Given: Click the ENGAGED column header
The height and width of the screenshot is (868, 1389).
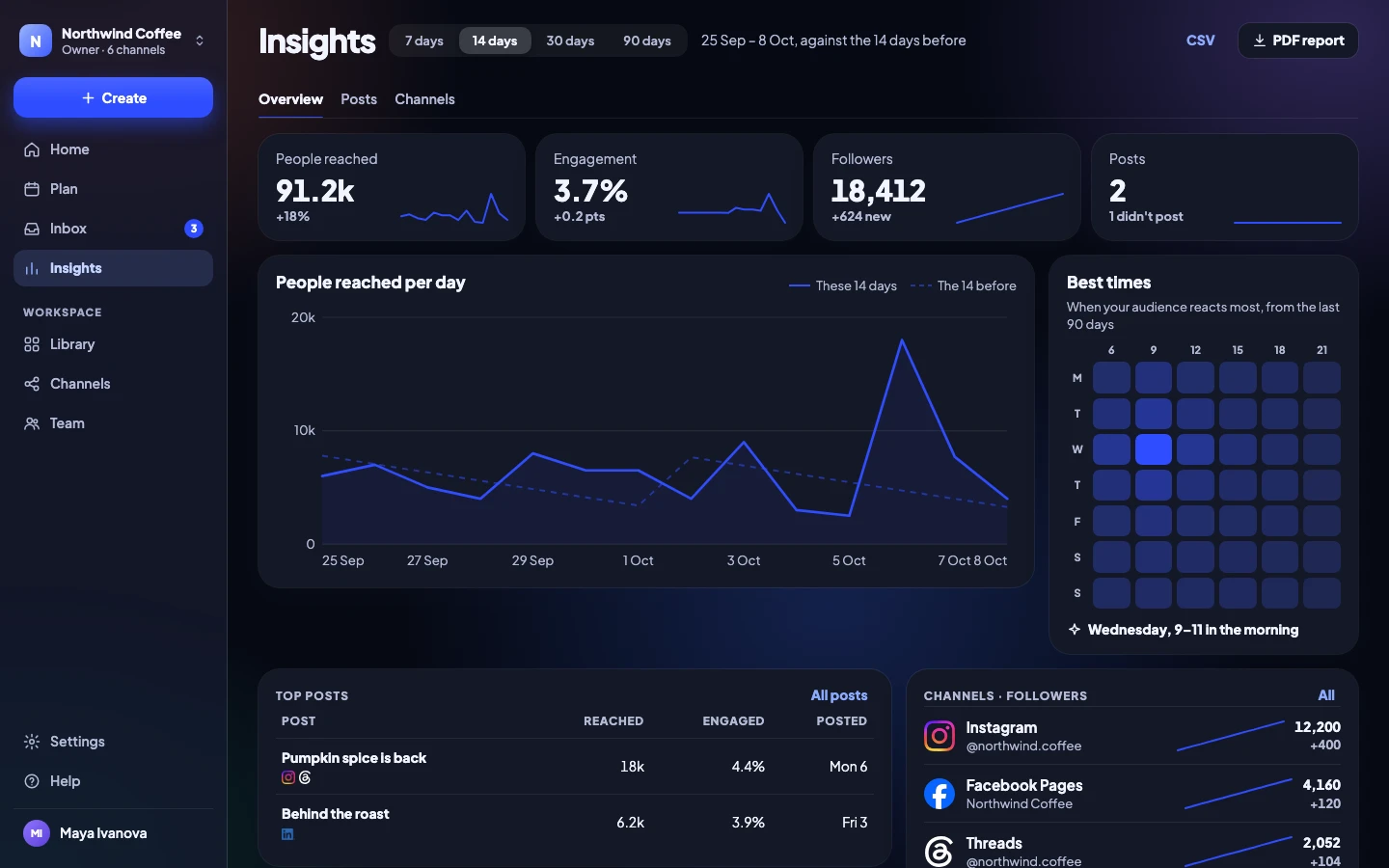Looking at the screenshot, I should tap(733, 721).
